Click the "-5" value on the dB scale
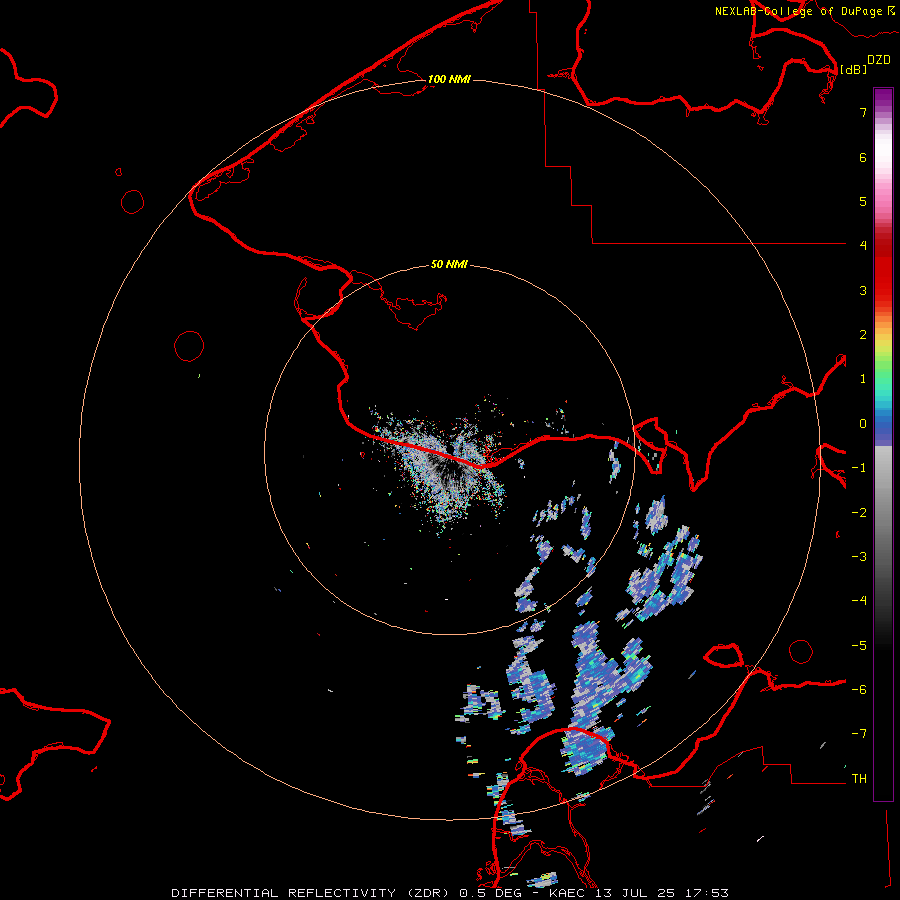 point(859,646)
